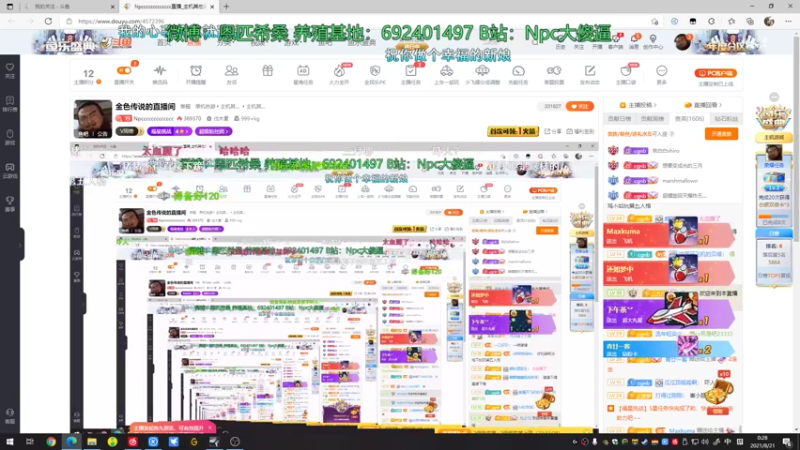Image resolution: width=800 pixels, height=450 pixels.
Task: Click the 还如梦中 gift banner
Action: point(669,273)
